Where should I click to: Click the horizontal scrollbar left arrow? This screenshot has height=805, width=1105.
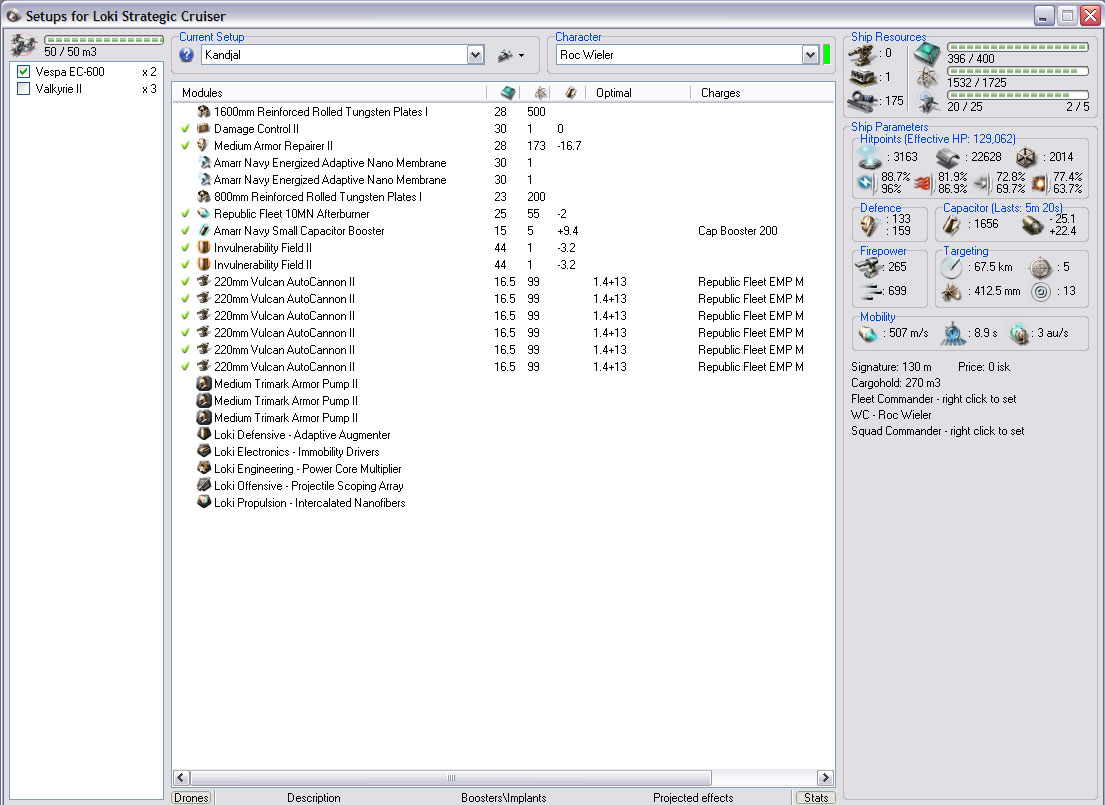181,778
